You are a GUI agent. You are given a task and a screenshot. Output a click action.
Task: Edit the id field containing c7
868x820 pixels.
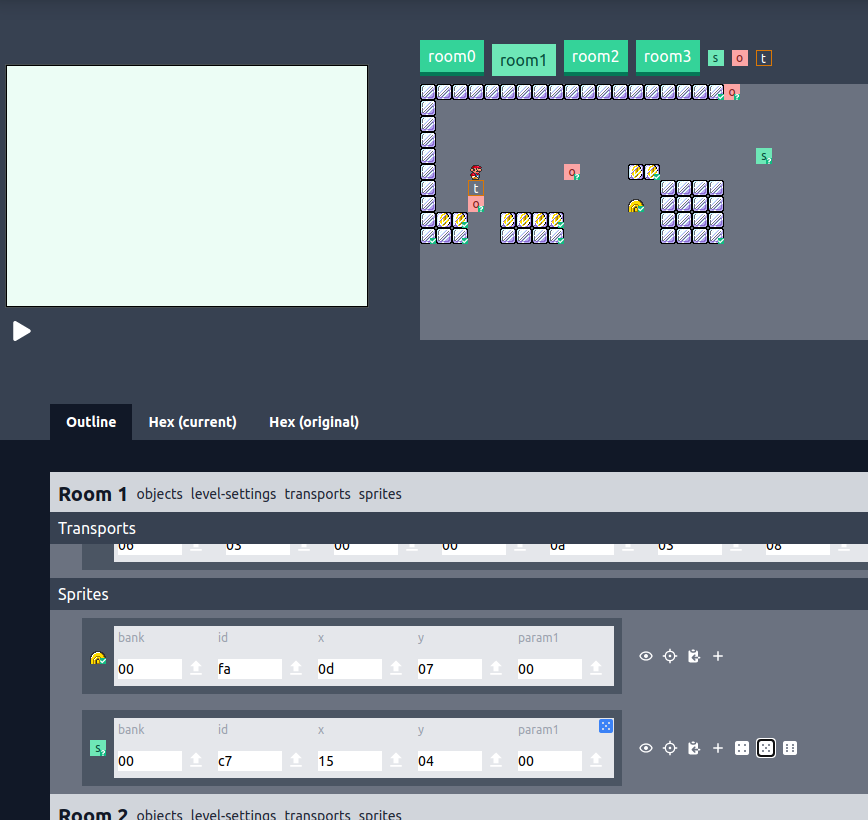point(249,761)
